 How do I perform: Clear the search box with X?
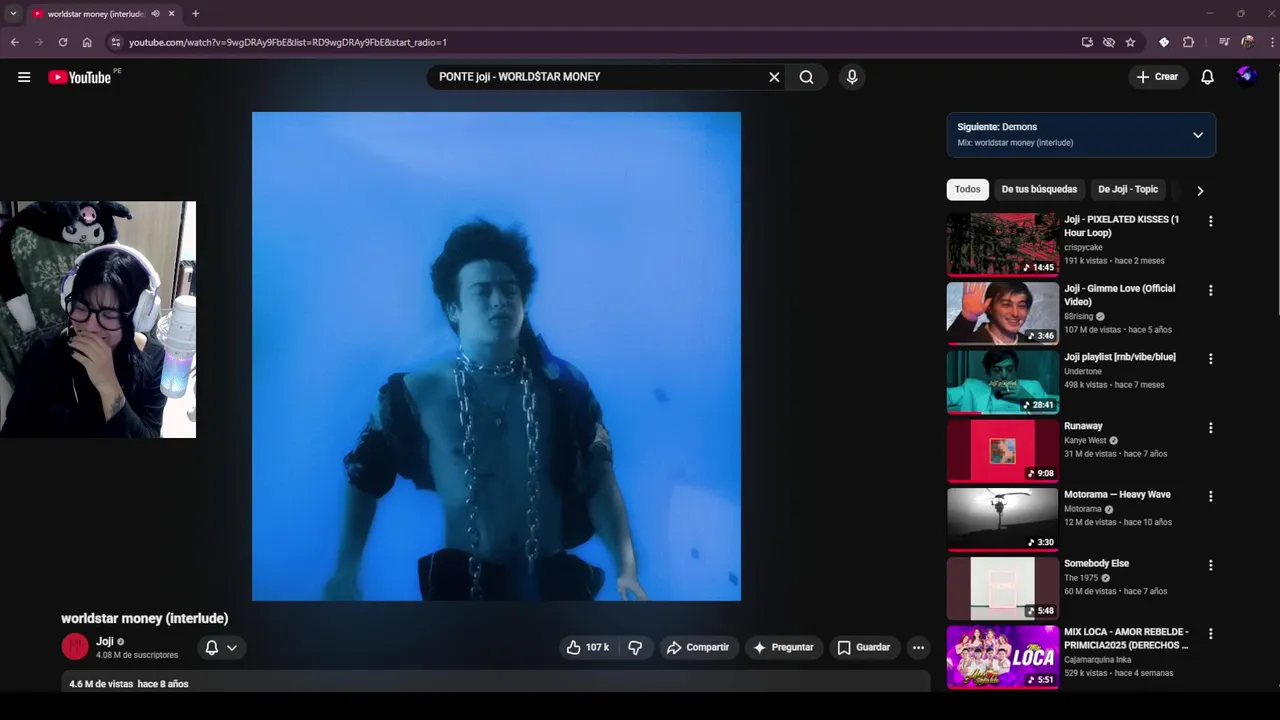(x=774, y=77)
